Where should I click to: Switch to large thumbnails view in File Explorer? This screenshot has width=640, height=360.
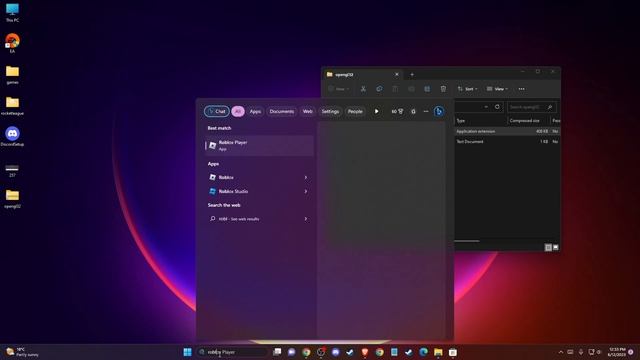point(556,247)
